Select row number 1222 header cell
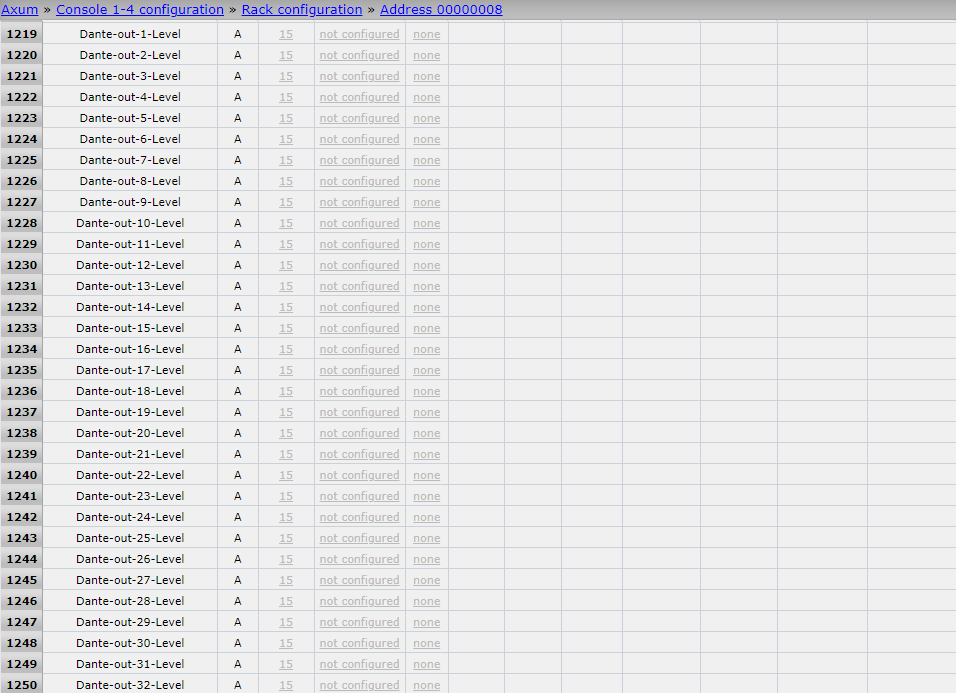Screen dimensions: 956x693 click(x=21, y=97)
